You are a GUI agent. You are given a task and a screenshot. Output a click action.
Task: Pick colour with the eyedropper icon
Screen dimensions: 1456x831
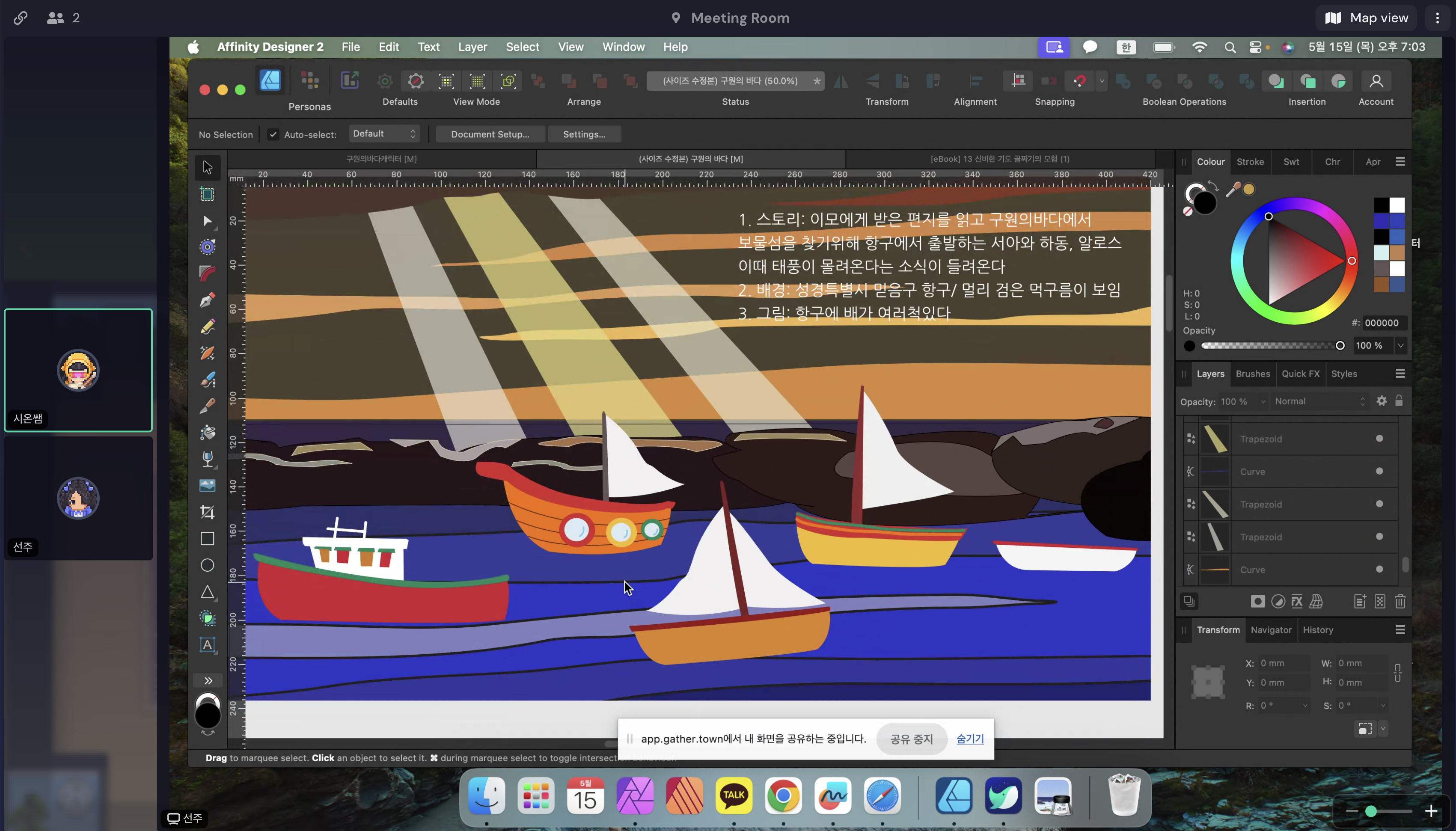pos(1233,190)
